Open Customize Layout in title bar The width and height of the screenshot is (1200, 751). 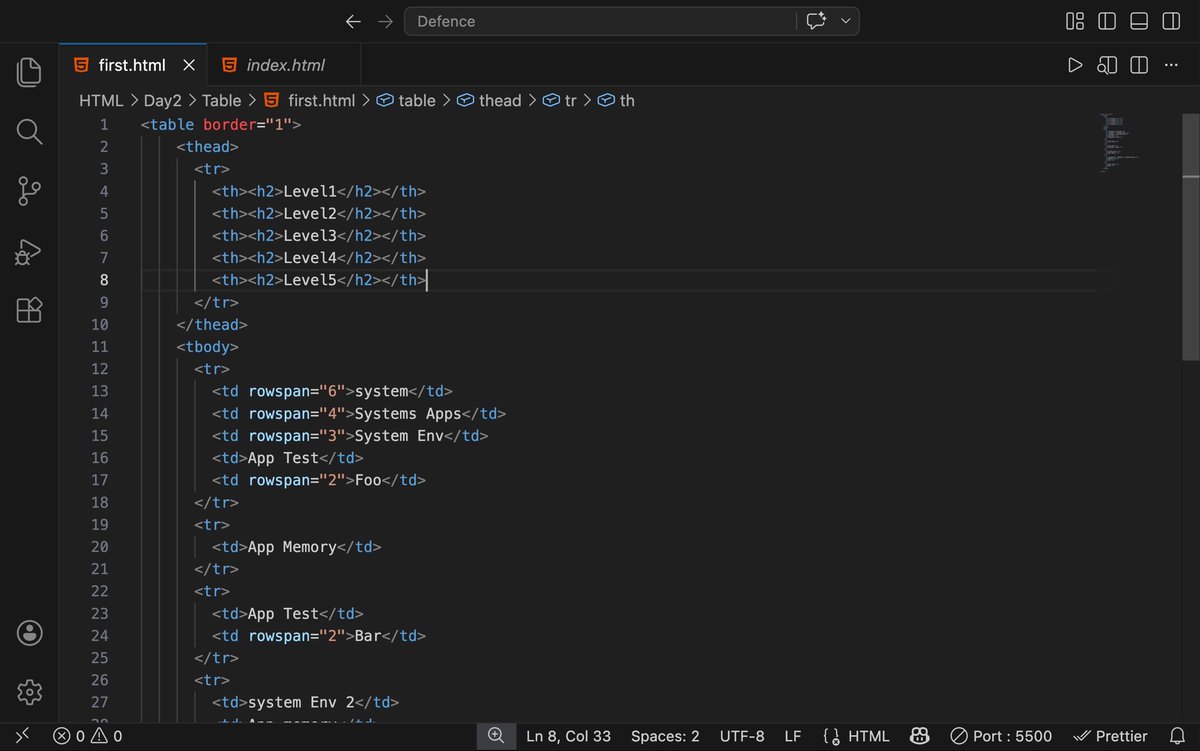[x=1075, y=21]
